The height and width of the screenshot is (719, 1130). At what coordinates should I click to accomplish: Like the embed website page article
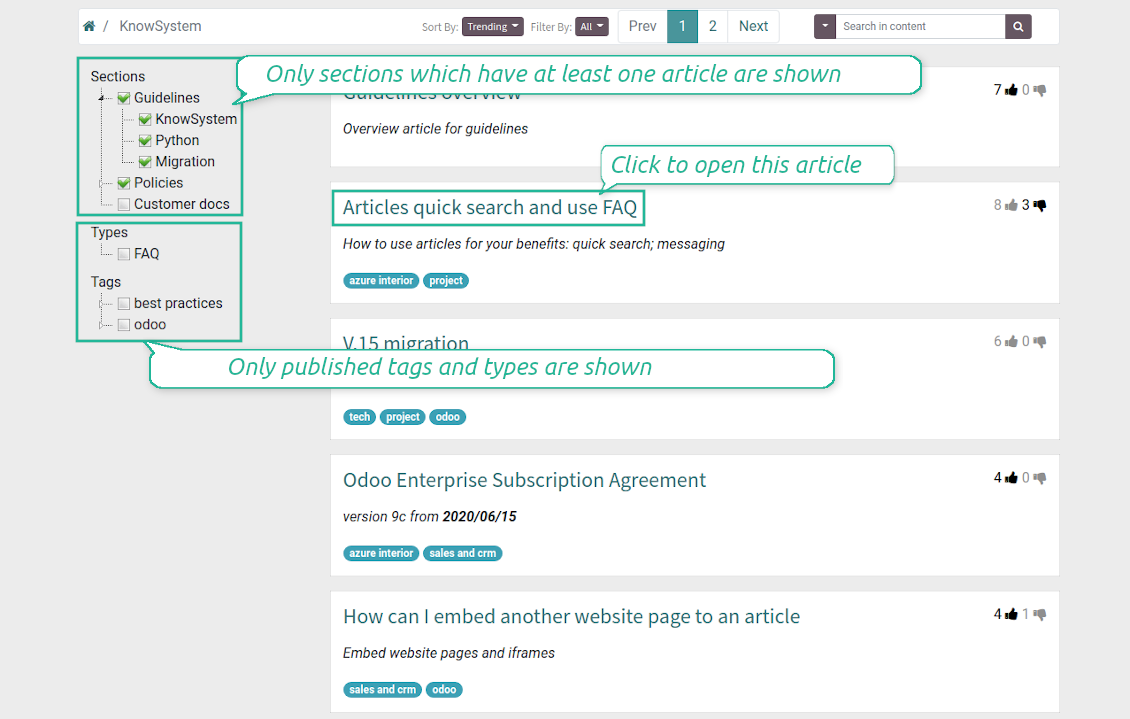1011,615
